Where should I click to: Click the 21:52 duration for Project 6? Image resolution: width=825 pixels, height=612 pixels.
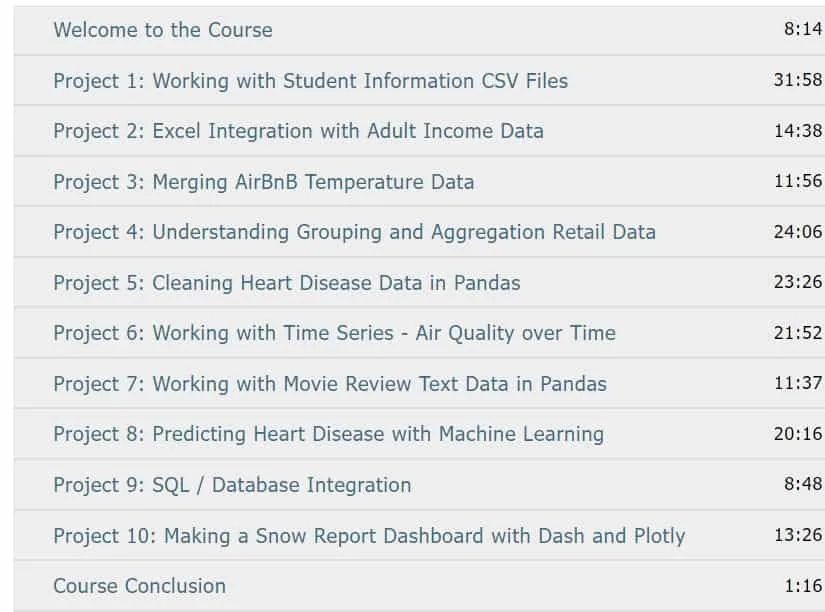[798, 333]
